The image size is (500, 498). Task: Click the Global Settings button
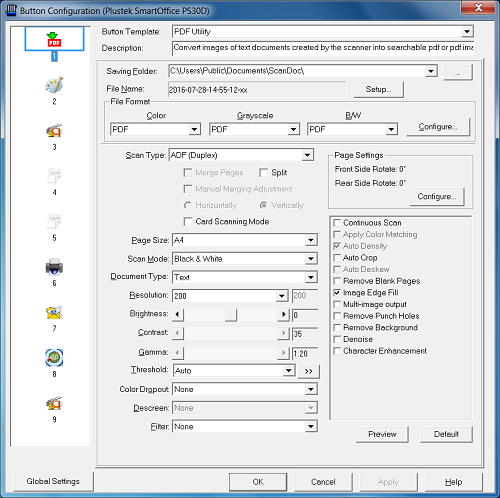tap(53, 481)
